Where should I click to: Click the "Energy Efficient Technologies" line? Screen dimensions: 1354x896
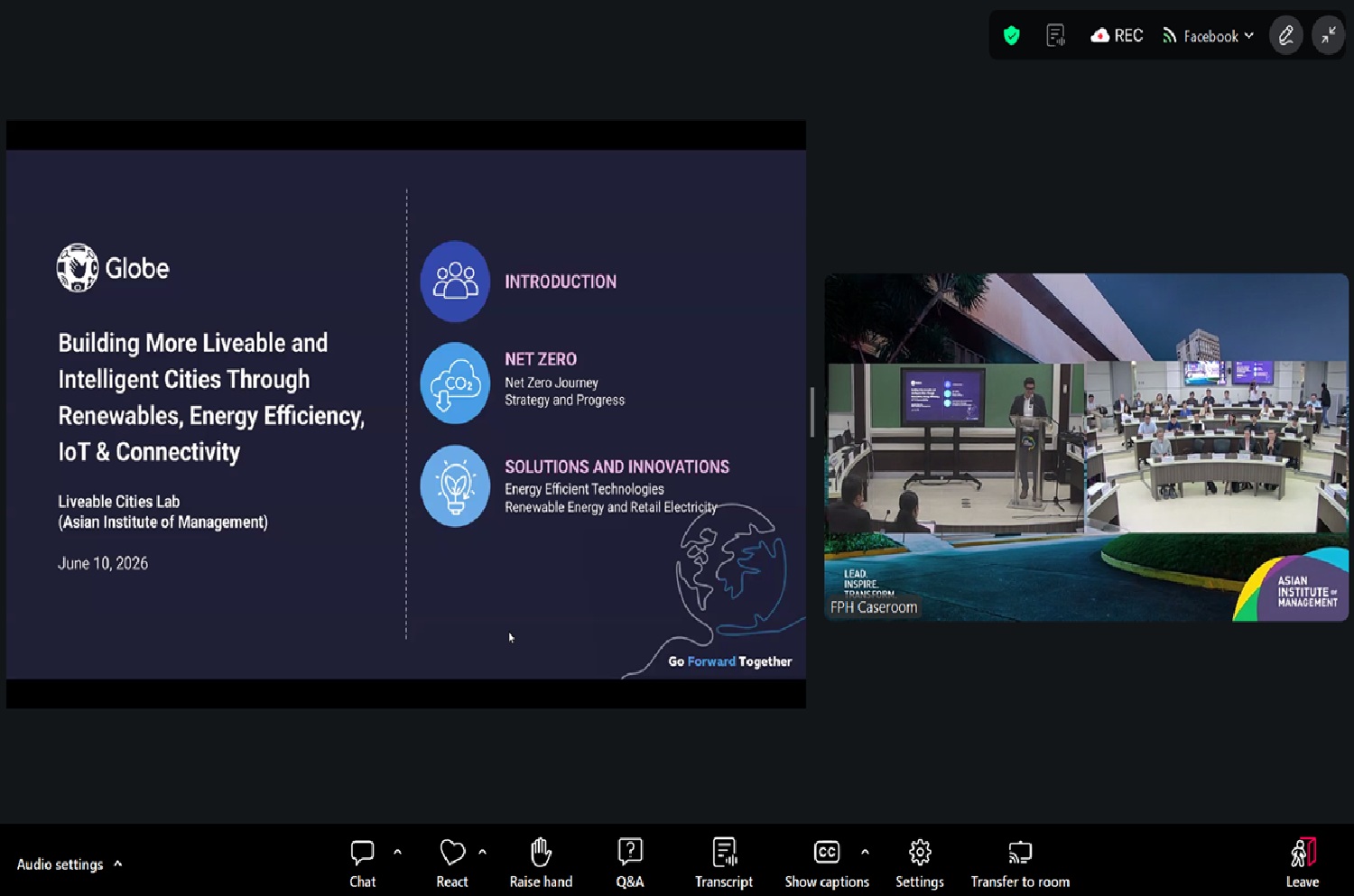tap(584, 489)
